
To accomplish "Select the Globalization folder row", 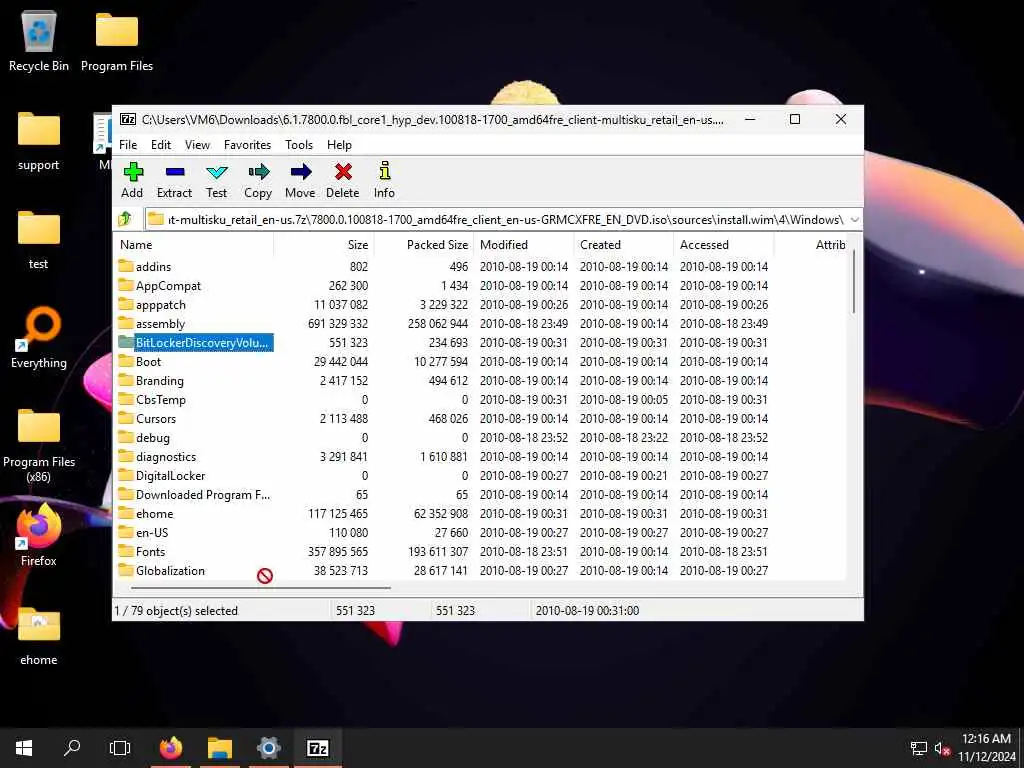I will pos(481,570).
